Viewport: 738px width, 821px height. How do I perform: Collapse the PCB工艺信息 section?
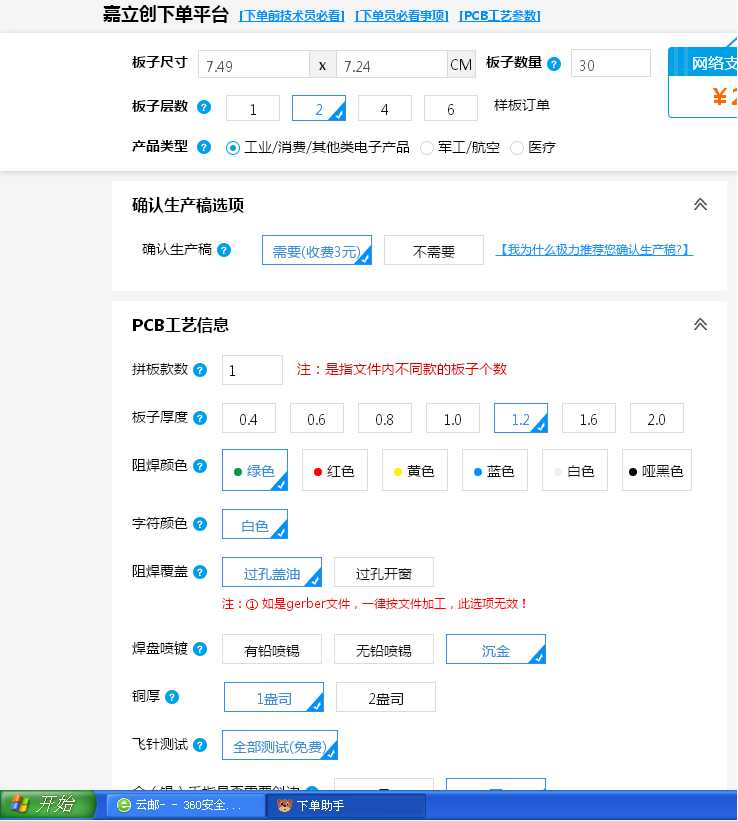tap(700, 325)
